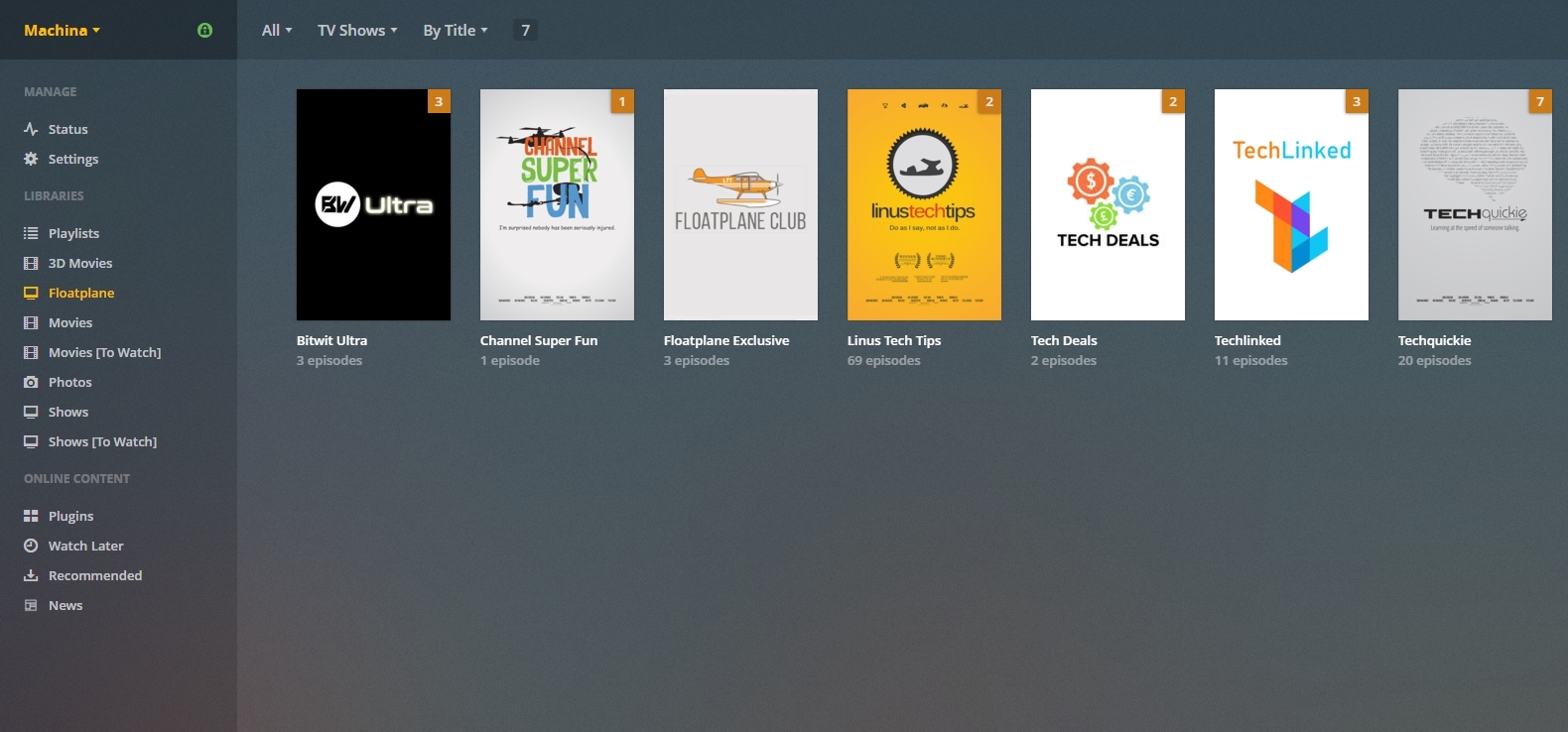Select the Floatplane library
1568x732 pixels.
click(81, 293)
